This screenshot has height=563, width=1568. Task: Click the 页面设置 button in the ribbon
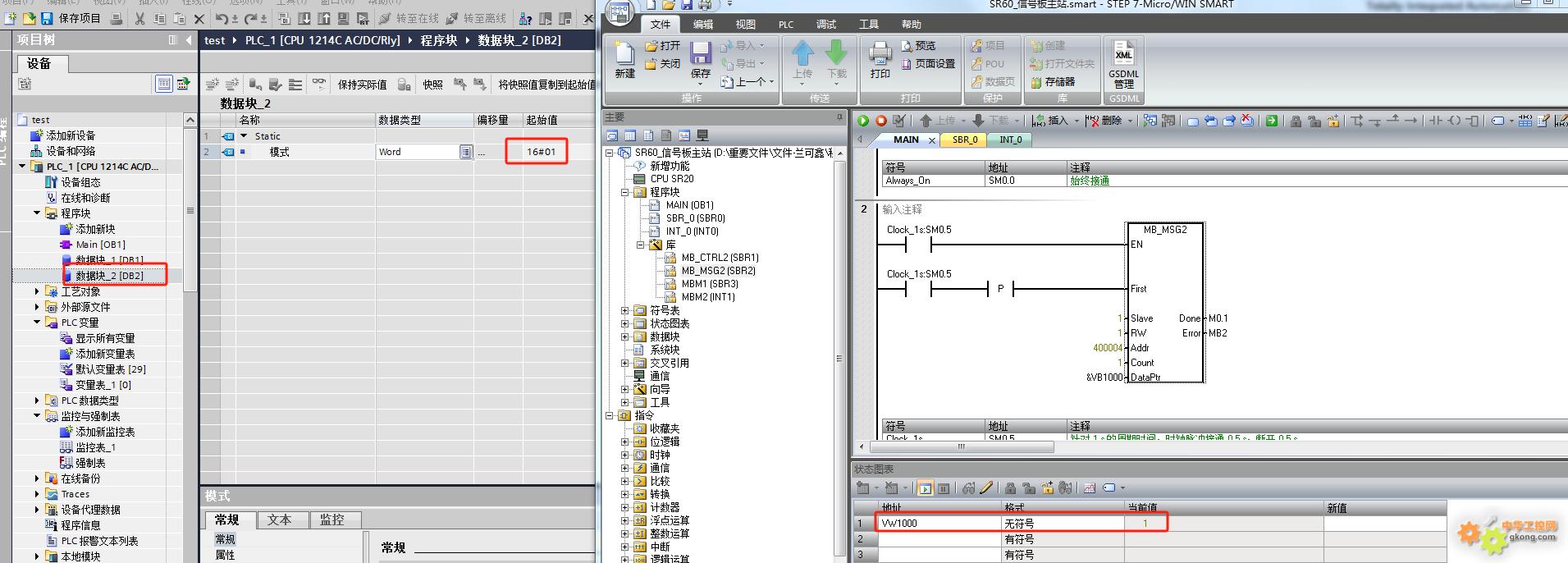(x=928, y=64)
